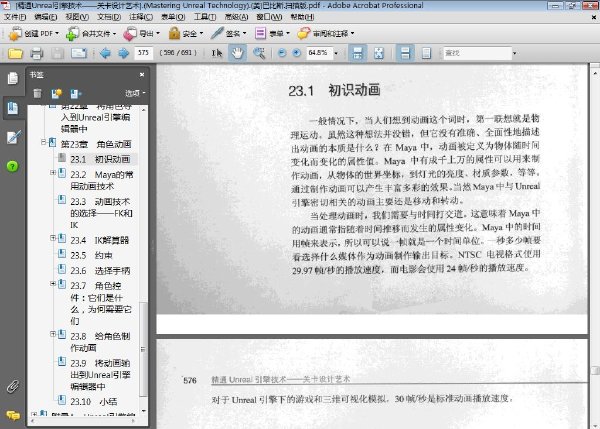Expand bookmark 23.4 IK解算器
Screen dimensions: 600x429
click(x=53, y=238)
